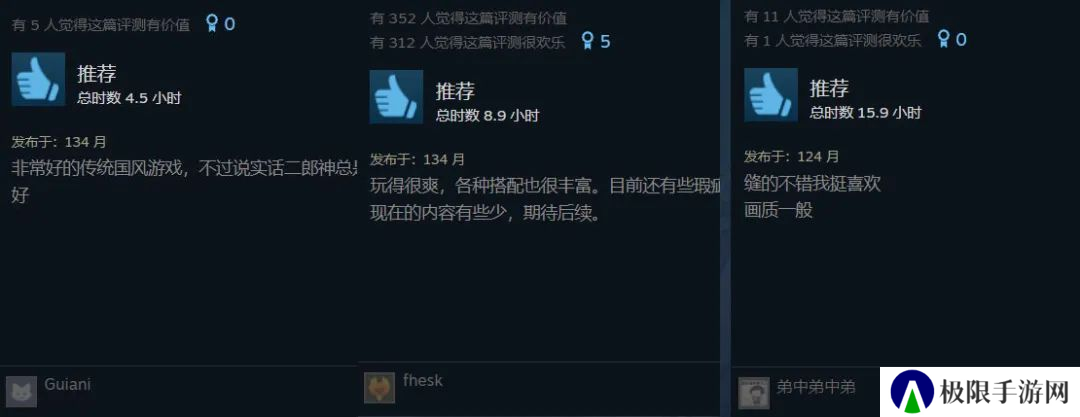
Task: Click thumbs-up icon on 15.9 hour review
Action: click(x=771, y=94)
